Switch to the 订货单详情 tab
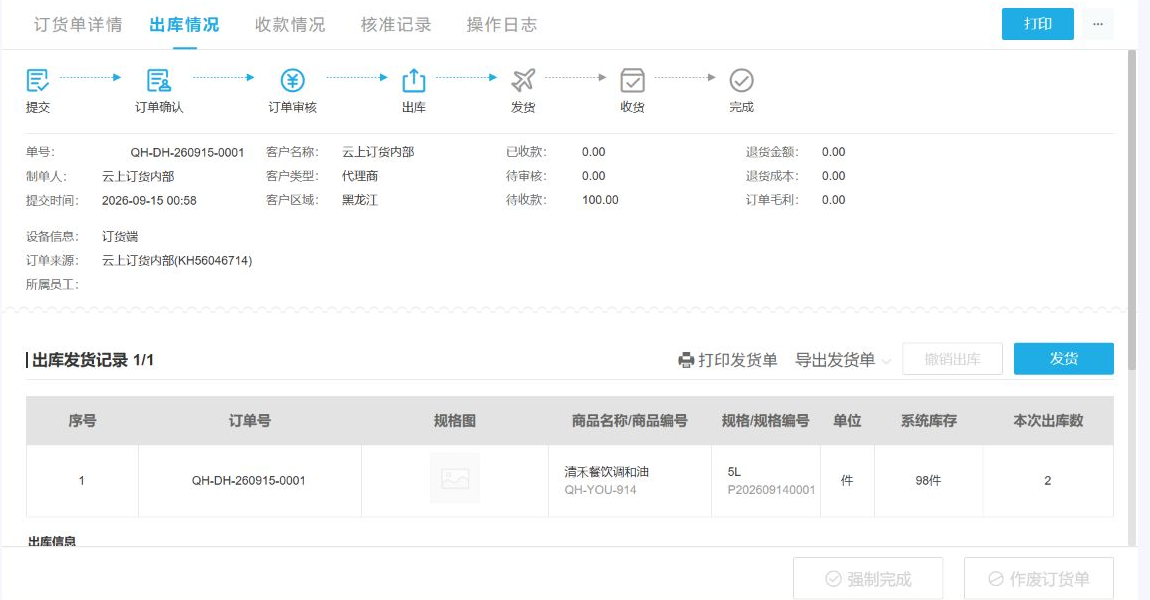Viewport: 1150px width, 600px height. (x=78, y=24)
